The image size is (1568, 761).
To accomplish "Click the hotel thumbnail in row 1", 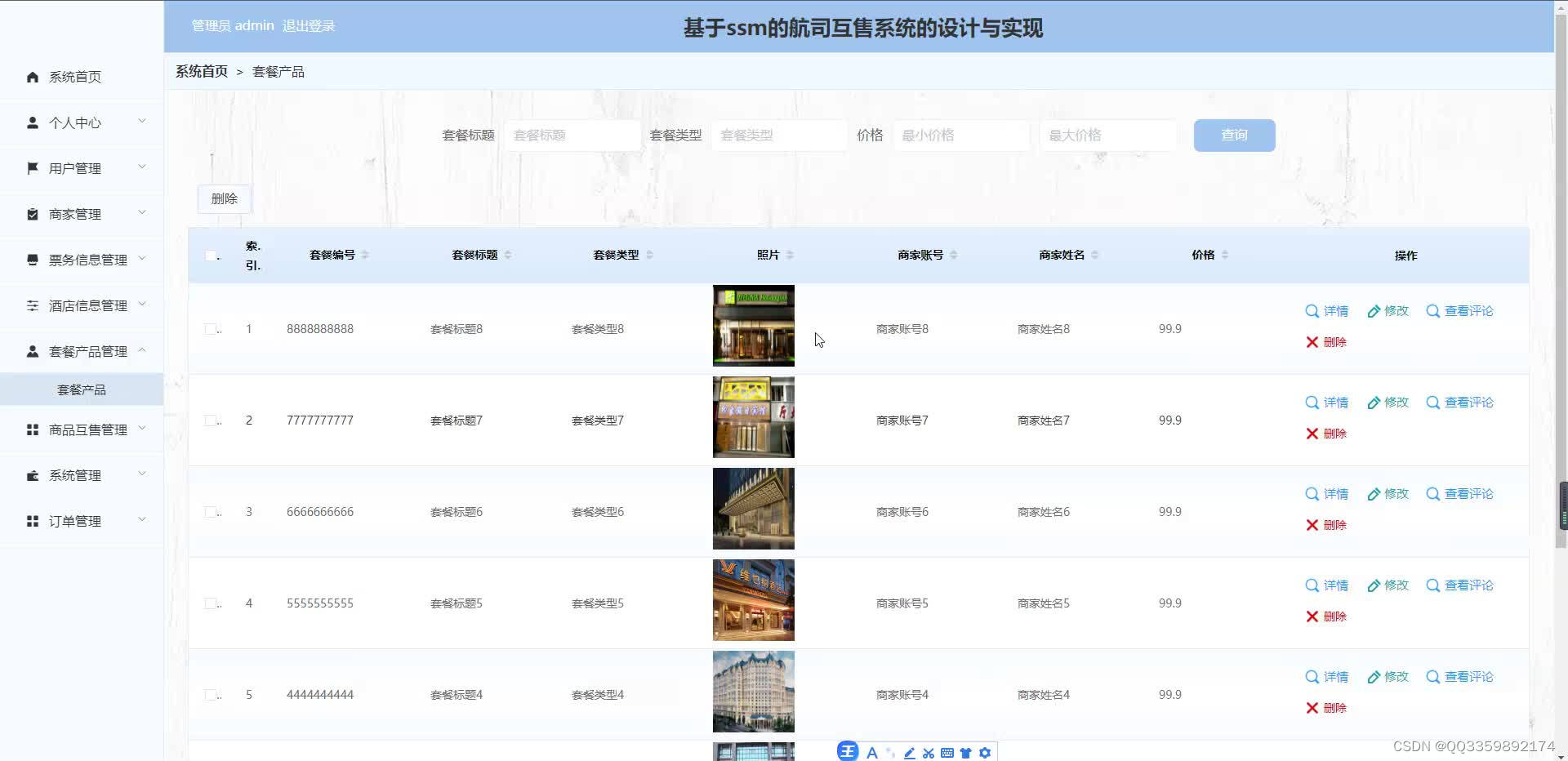I will point(753,326).
